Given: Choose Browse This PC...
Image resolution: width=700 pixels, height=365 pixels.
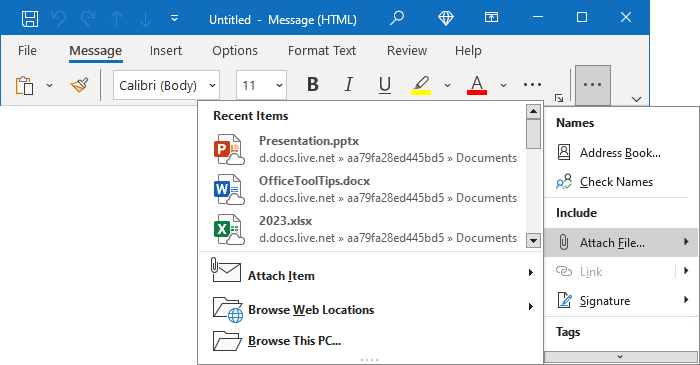Looking at the screenshot, I should [372, 341].
